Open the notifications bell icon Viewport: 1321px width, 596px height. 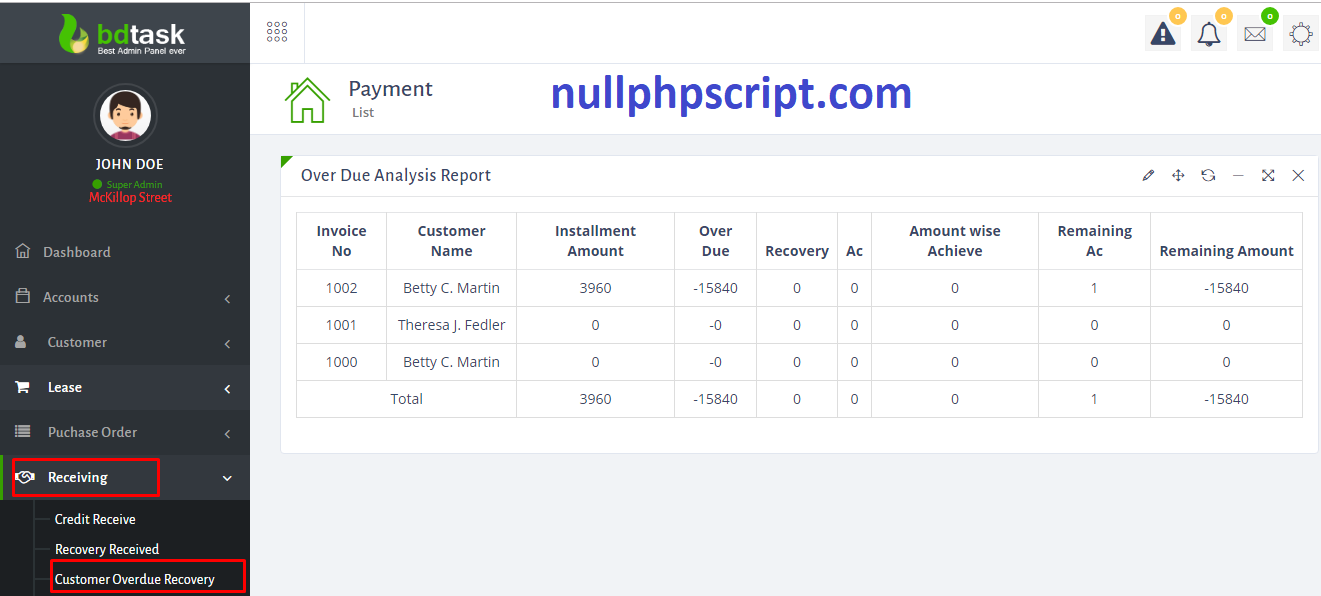coord(1208,34)
